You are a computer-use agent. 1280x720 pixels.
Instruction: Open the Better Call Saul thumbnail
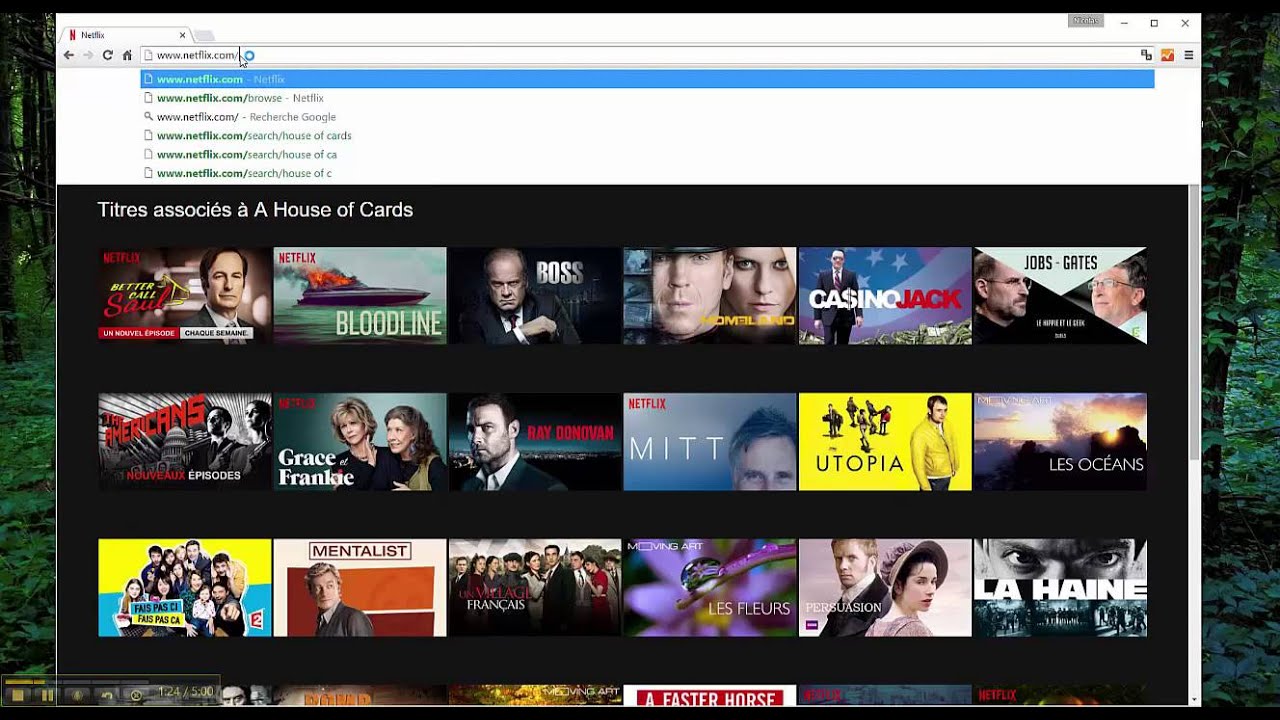point(185,296)
